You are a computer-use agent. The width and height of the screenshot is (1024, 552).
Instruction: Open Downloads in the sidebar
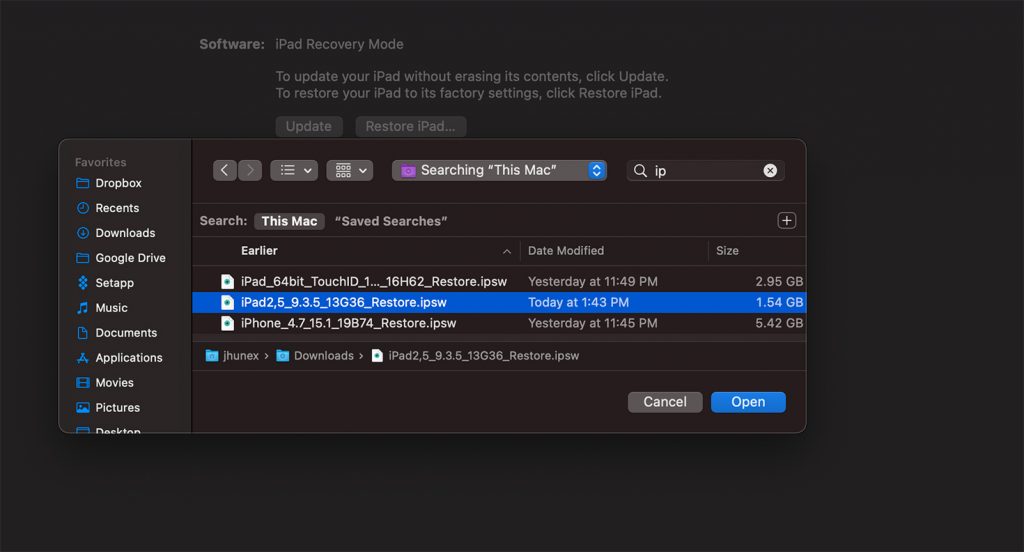point(124,233)
